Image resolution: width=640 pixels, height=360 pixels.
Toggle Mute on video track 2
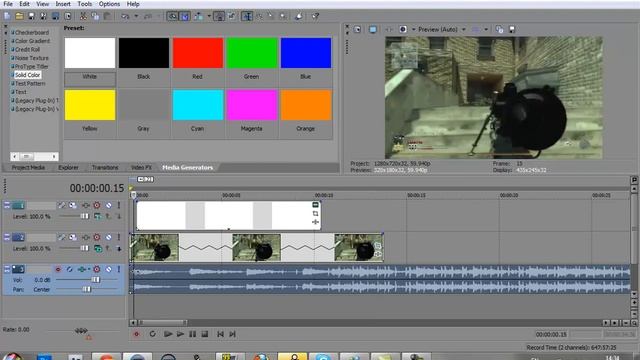coord(109,237)
